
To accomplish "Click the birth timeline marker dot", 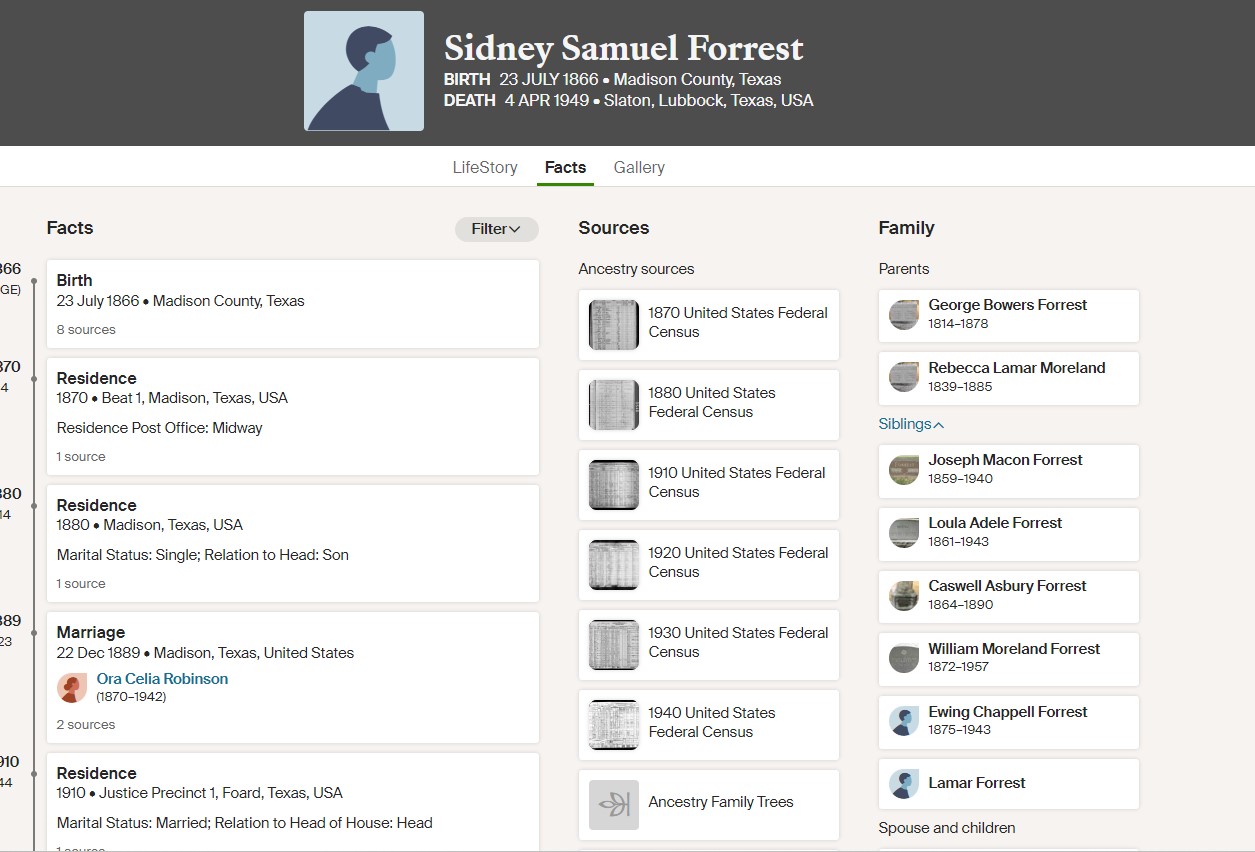I will tap(34, 281).
